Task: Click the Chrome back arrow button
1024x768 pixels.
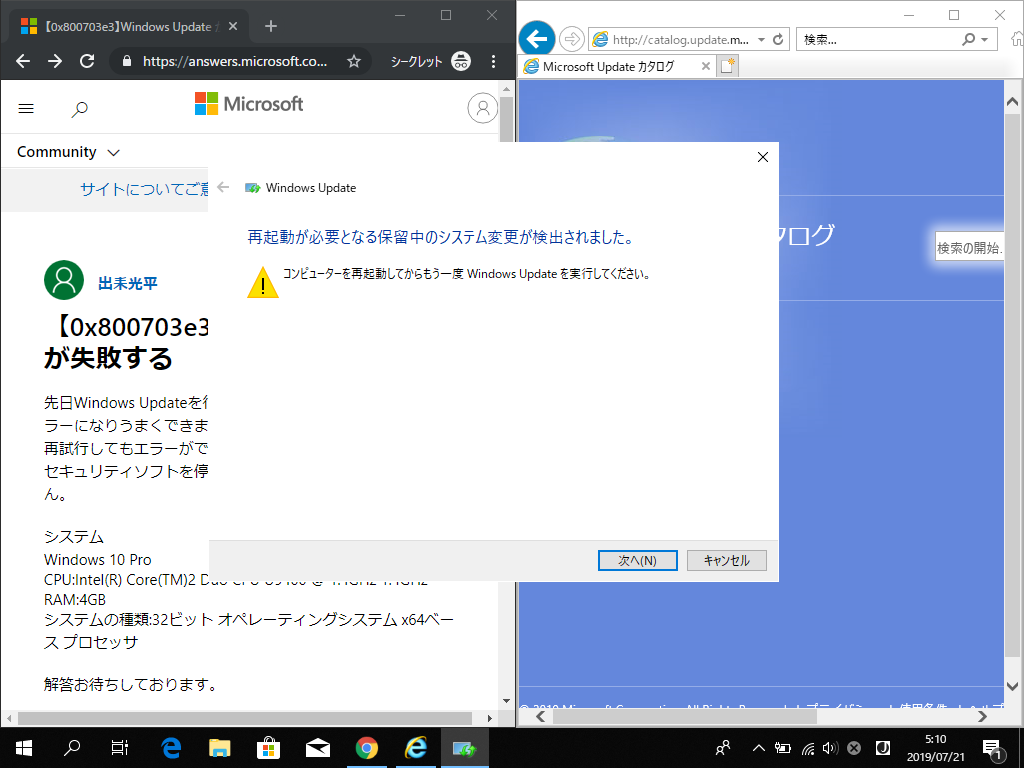Action: point(23,61)
